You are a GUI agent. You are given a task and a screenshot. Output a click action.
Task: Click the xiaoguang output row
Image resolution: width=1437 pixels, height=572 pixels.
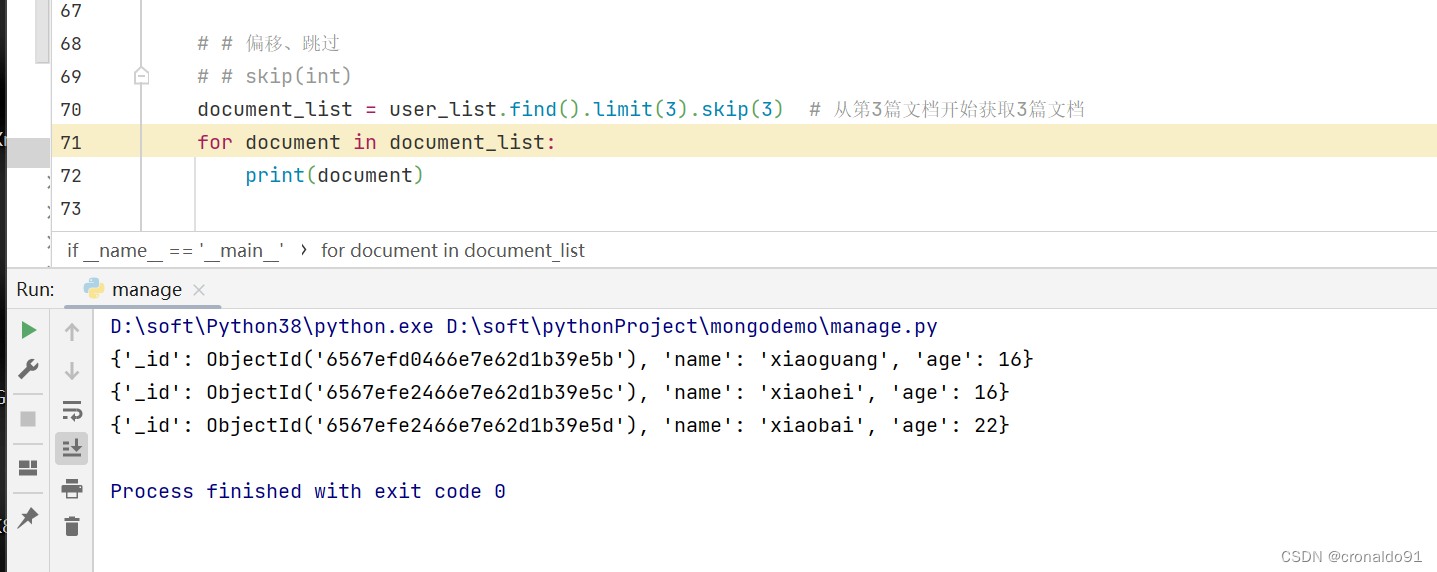point(572,359)
